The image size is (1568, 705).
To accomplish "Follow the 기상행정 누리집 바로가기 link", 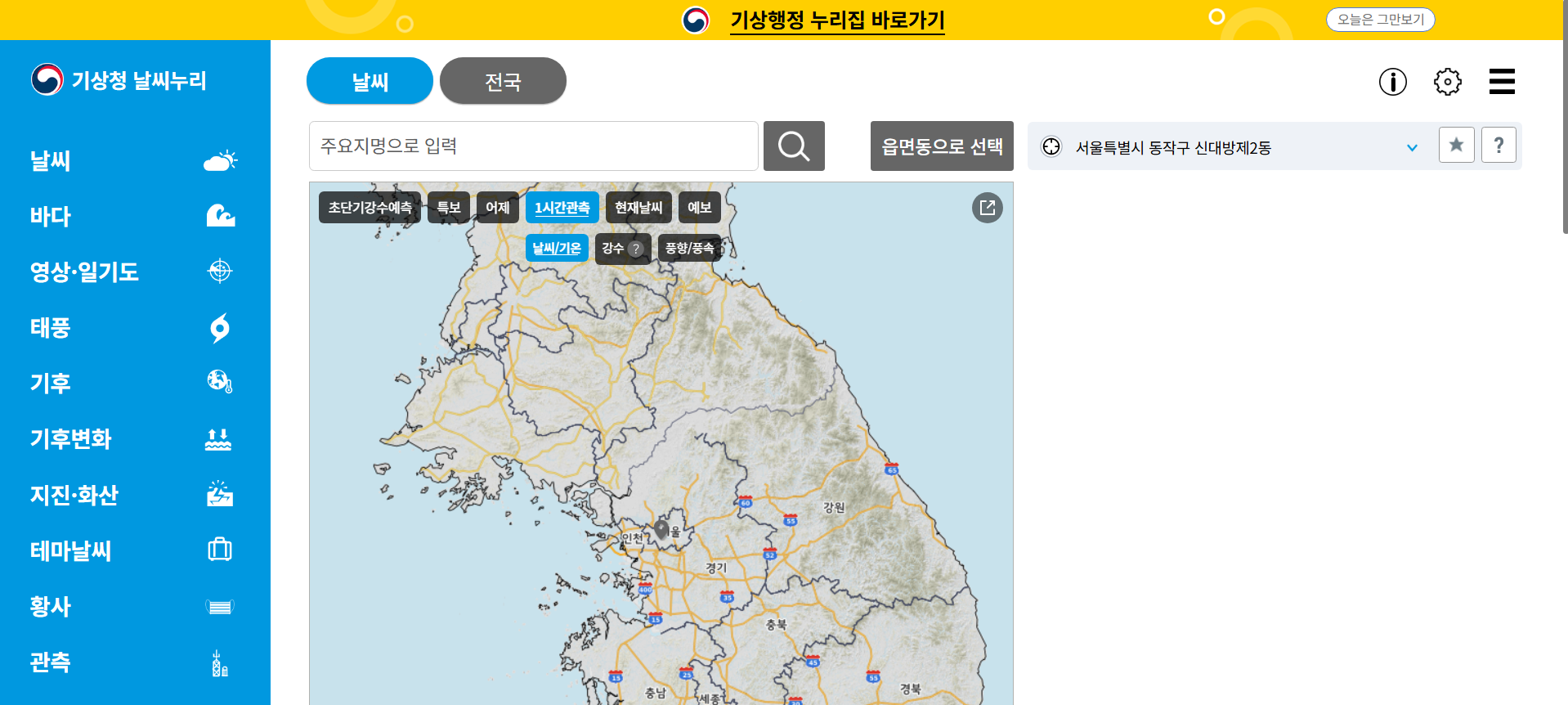I will tap(837, 20).
